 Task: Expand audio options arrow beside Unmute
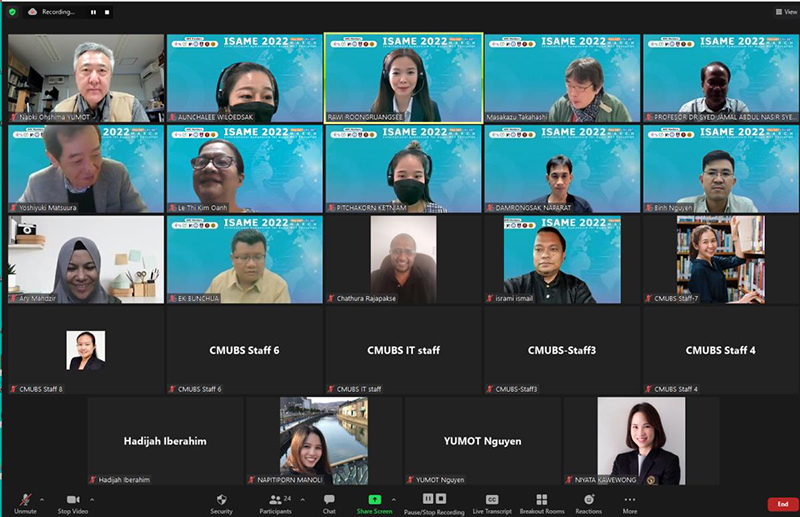click(42, 500)
